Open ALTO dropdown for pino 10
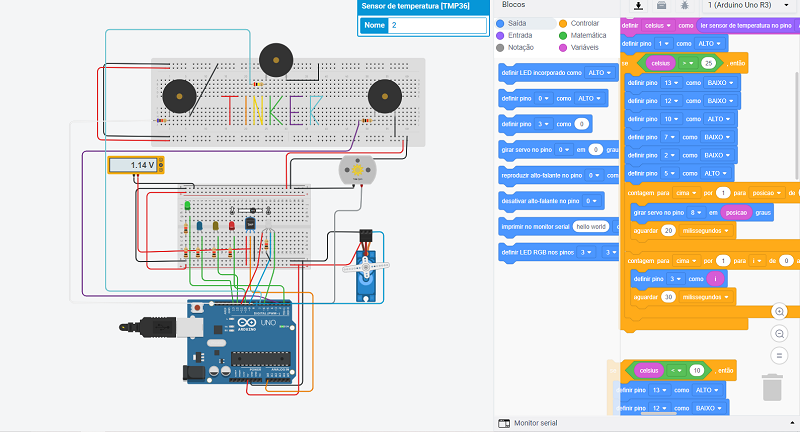Viewport: 800px width, 432px height. coord(719,119)
